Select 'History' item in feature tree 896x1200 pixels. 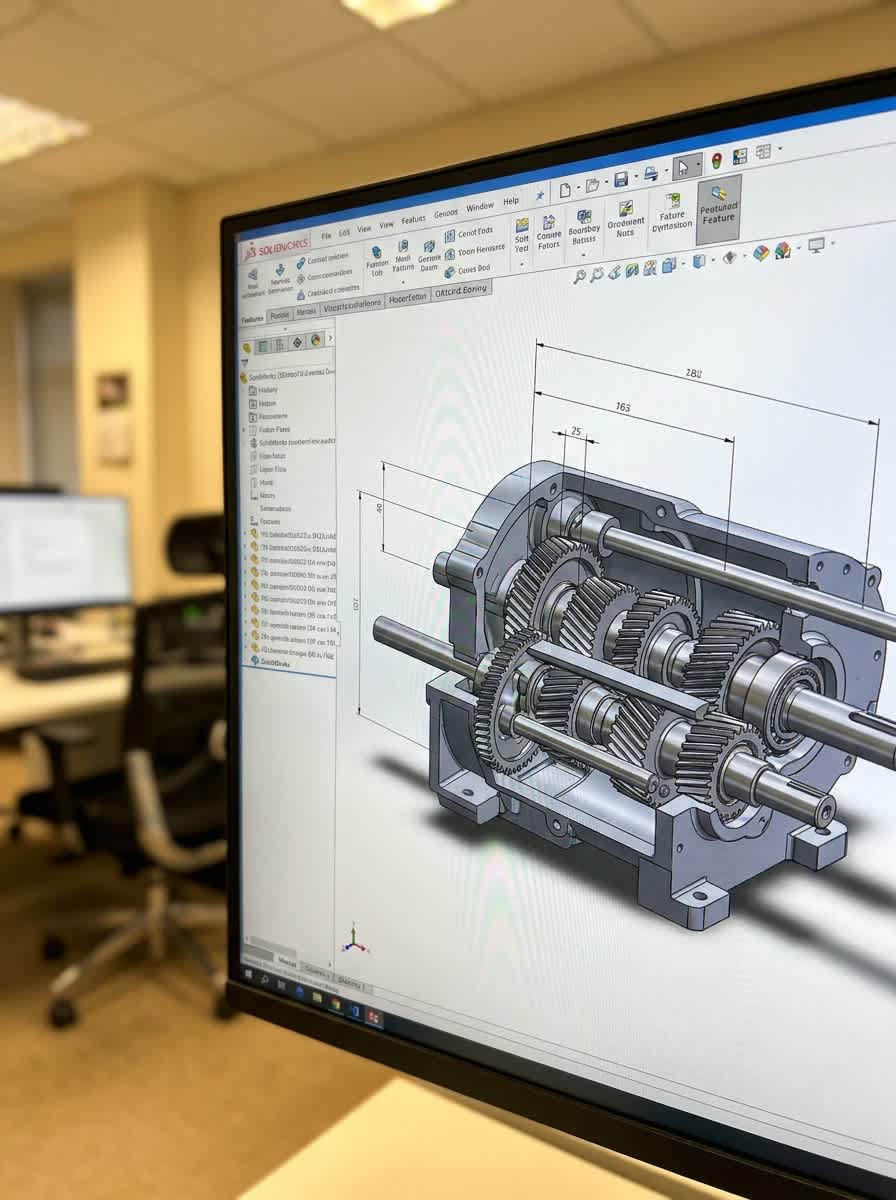pos(263,390)
